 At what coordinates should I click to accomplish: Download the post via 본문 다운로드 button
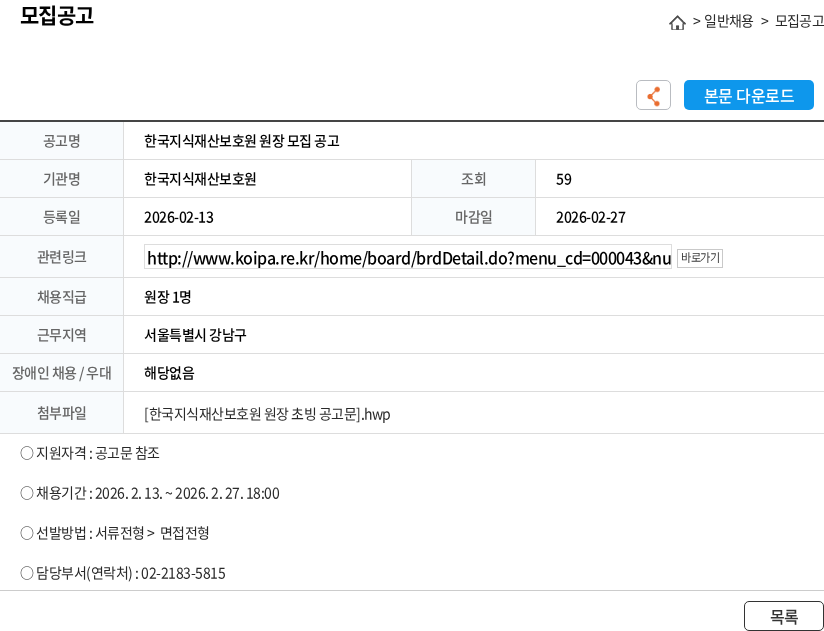(748, 95)
